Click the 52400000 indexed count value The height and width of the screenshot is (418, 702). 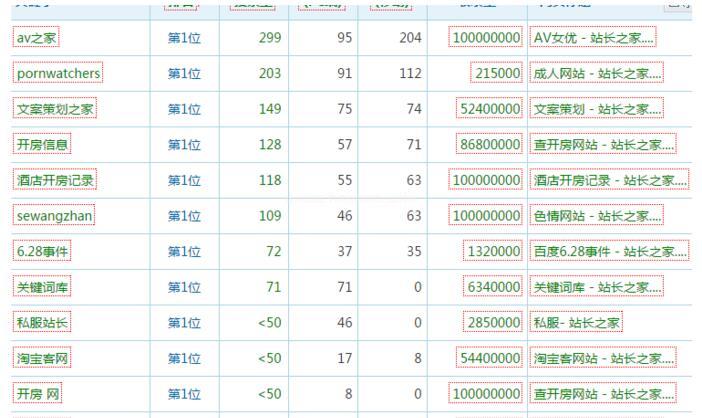[490, 109]
